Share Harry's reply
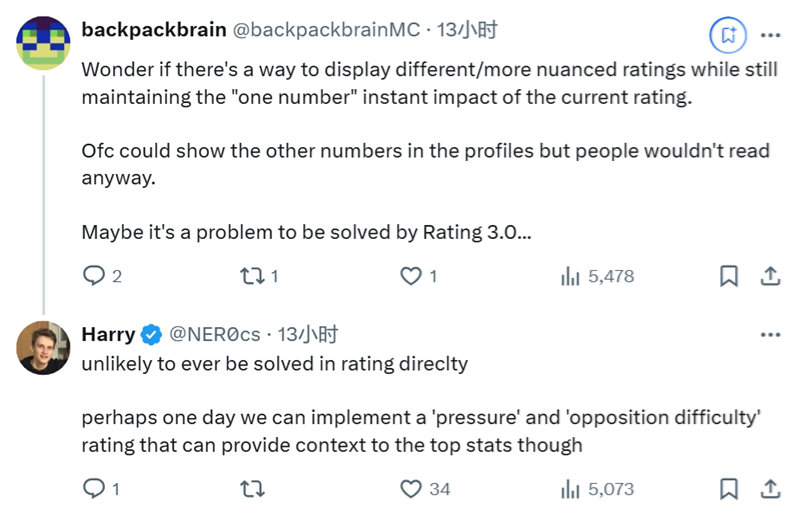 [x=771, y=489]
